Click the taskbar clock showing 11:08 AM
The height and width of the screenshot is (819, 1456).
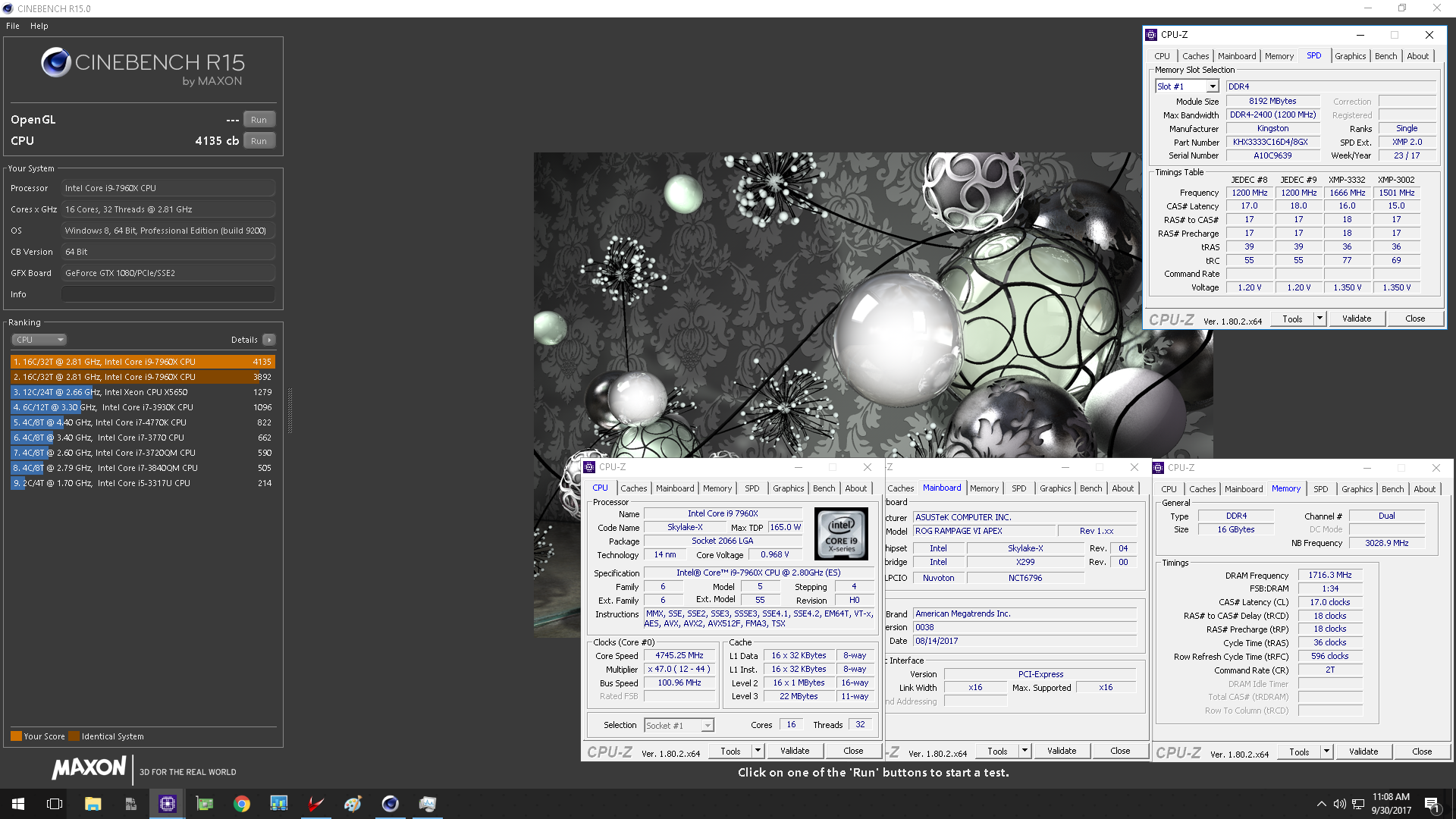coord(1391,804)
